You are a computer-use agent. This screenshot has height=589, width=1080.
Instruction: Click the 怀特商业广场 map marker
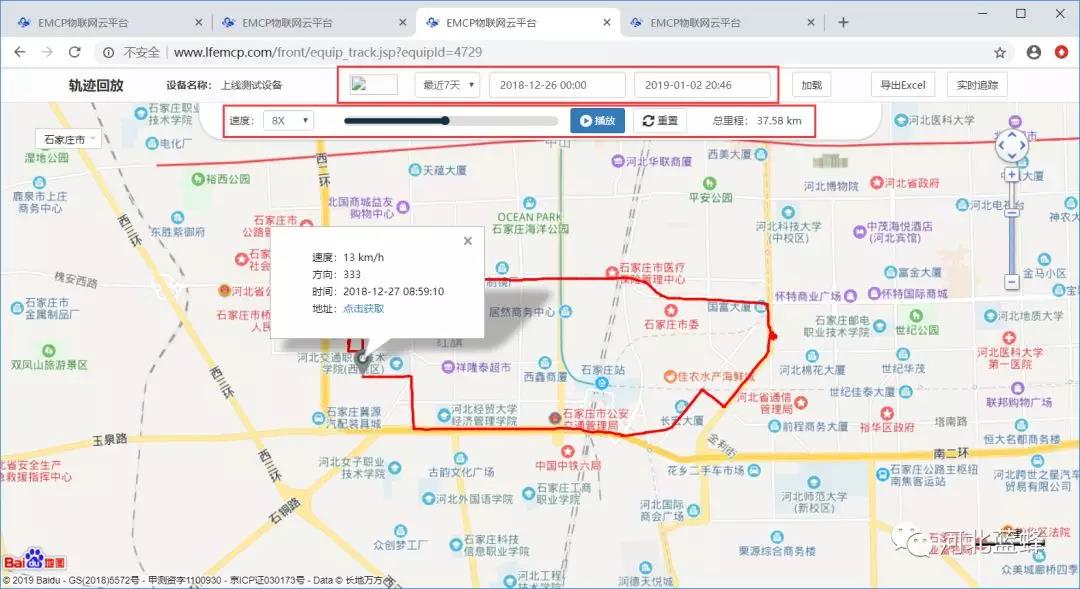pyautogui.click(x=850, y=296)
